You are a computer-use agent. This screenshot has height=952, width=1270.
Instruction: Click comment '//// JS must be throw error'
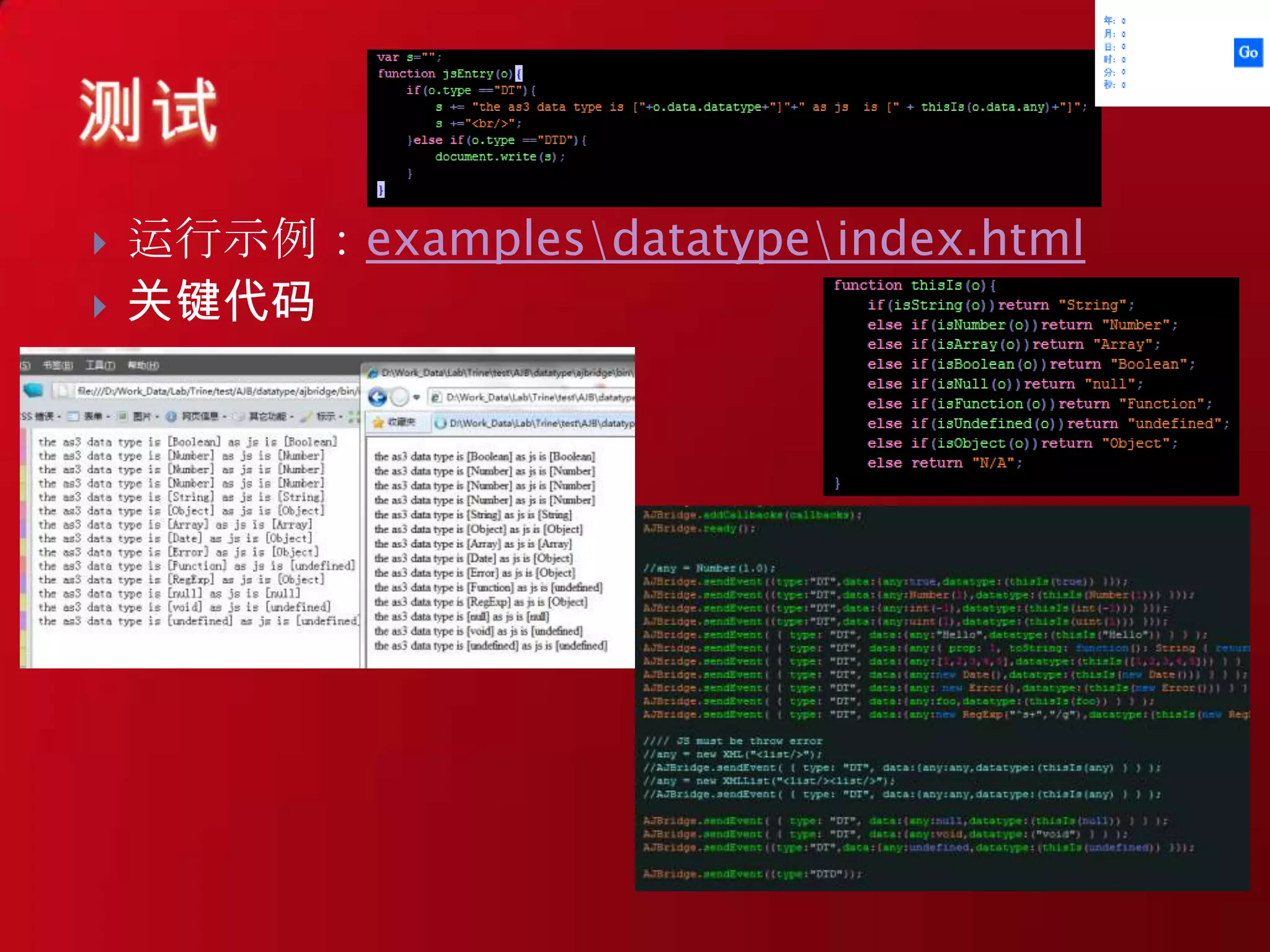click(732, 741)
